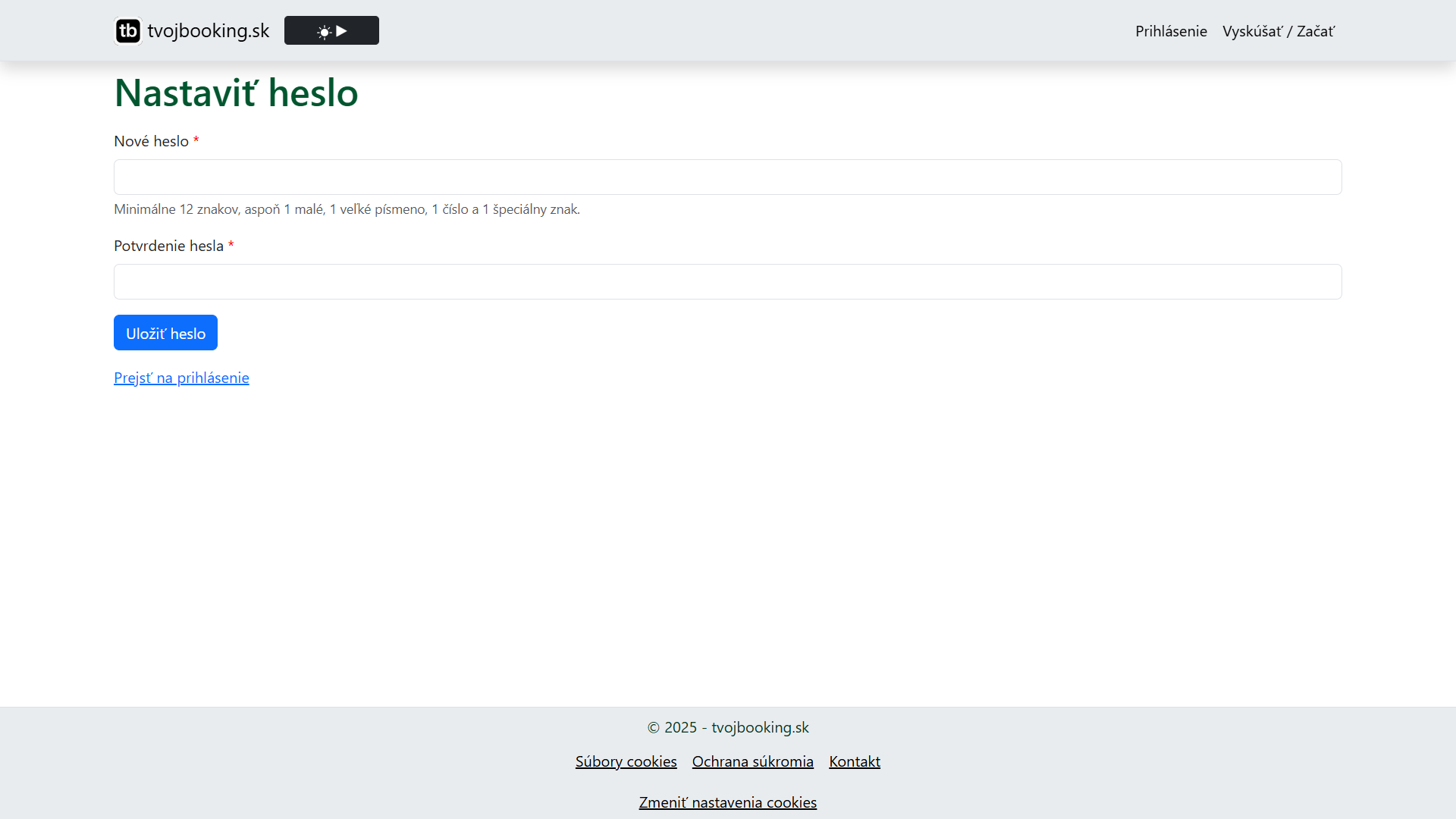Click the tvojbooking.sk brand name

pos(209,31)
